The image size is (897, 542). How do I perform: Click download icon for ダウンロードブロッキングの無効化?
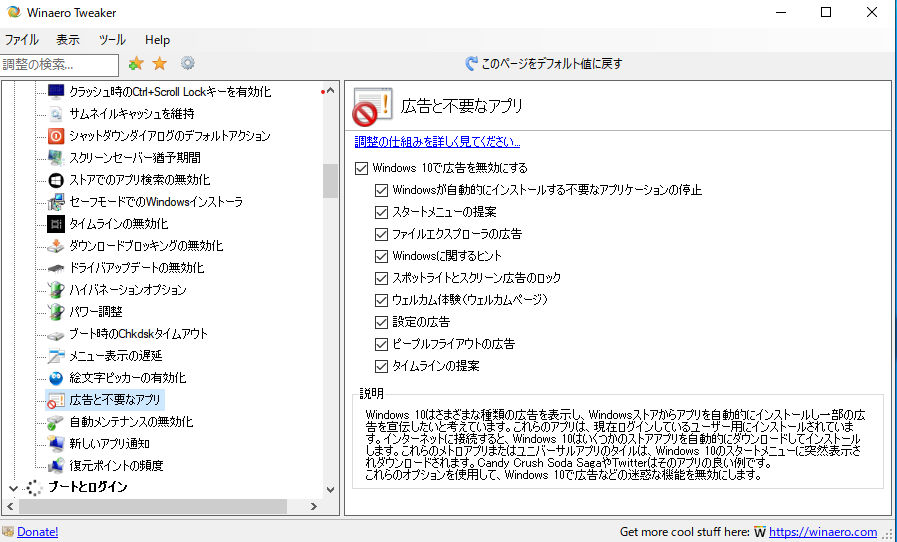coord(55,246)
